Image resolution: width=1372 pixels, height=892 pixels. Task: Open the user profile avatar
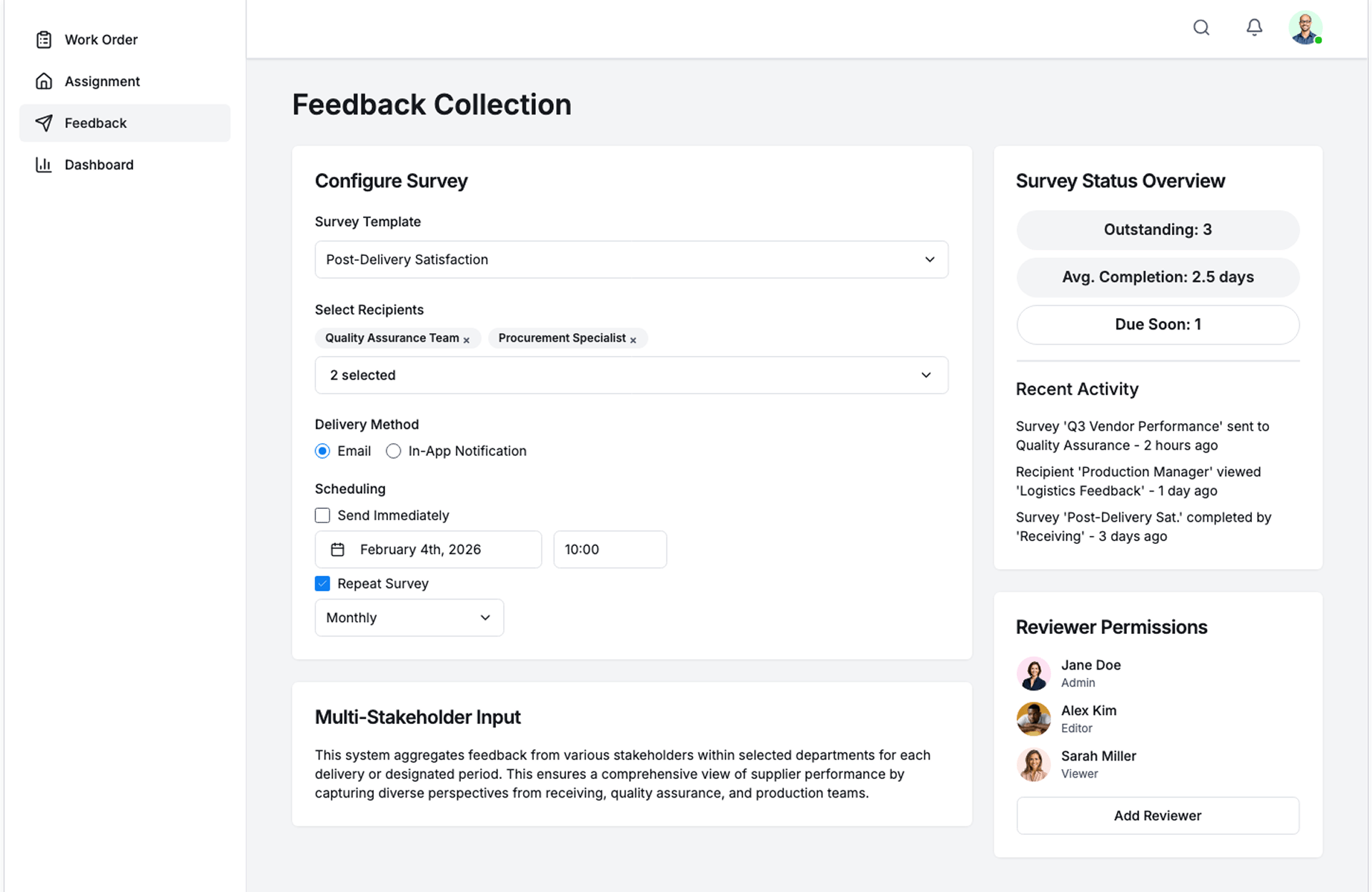1306,29
